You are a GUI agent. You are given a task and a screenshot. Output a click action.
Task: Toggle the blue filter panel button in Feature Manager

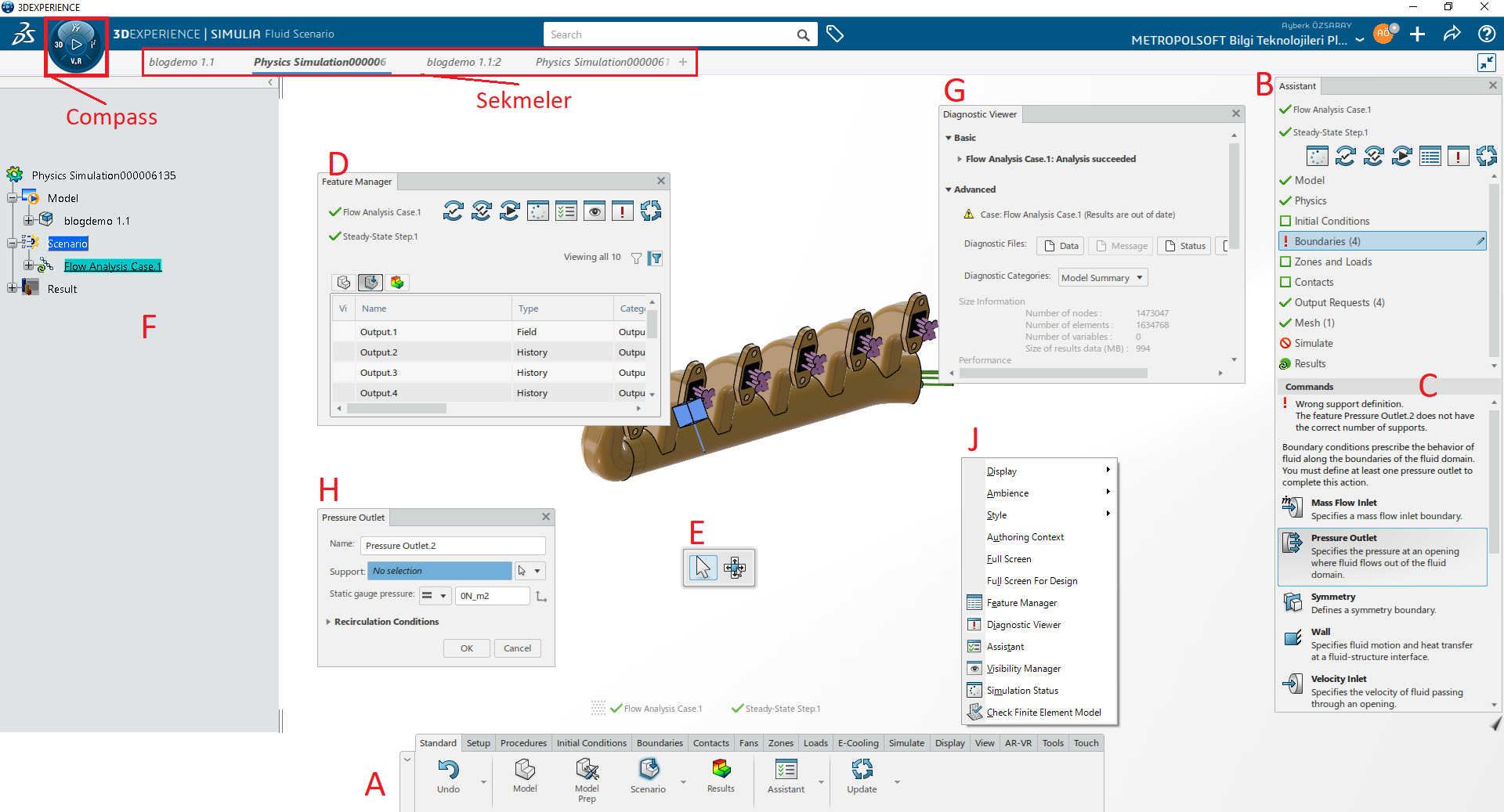tap(656, 258)
